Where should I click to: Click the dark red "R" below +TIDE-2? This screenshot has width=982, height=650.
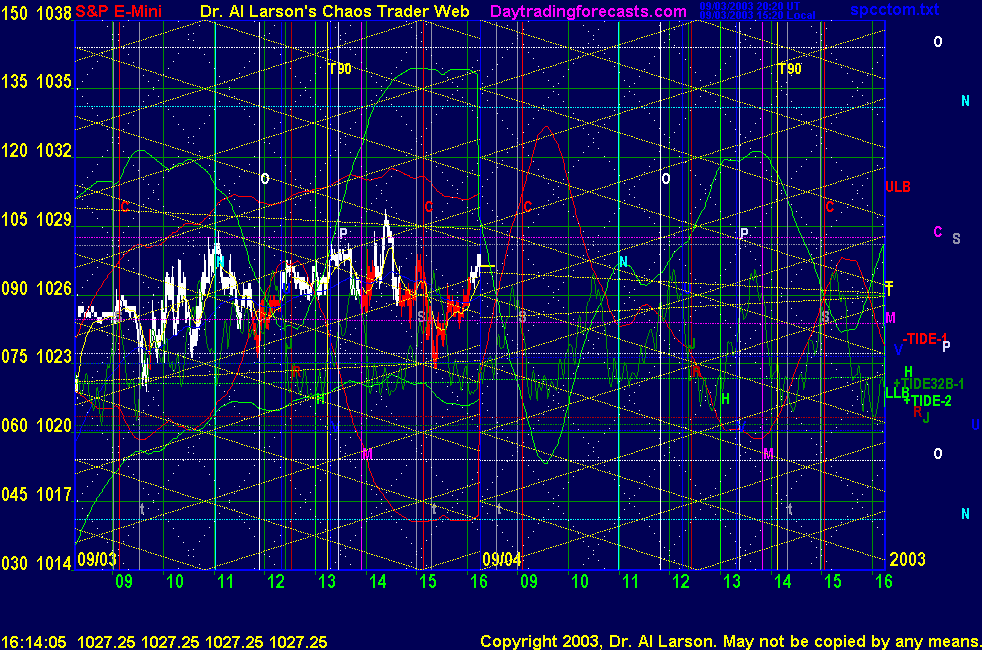tap(917, 411)
